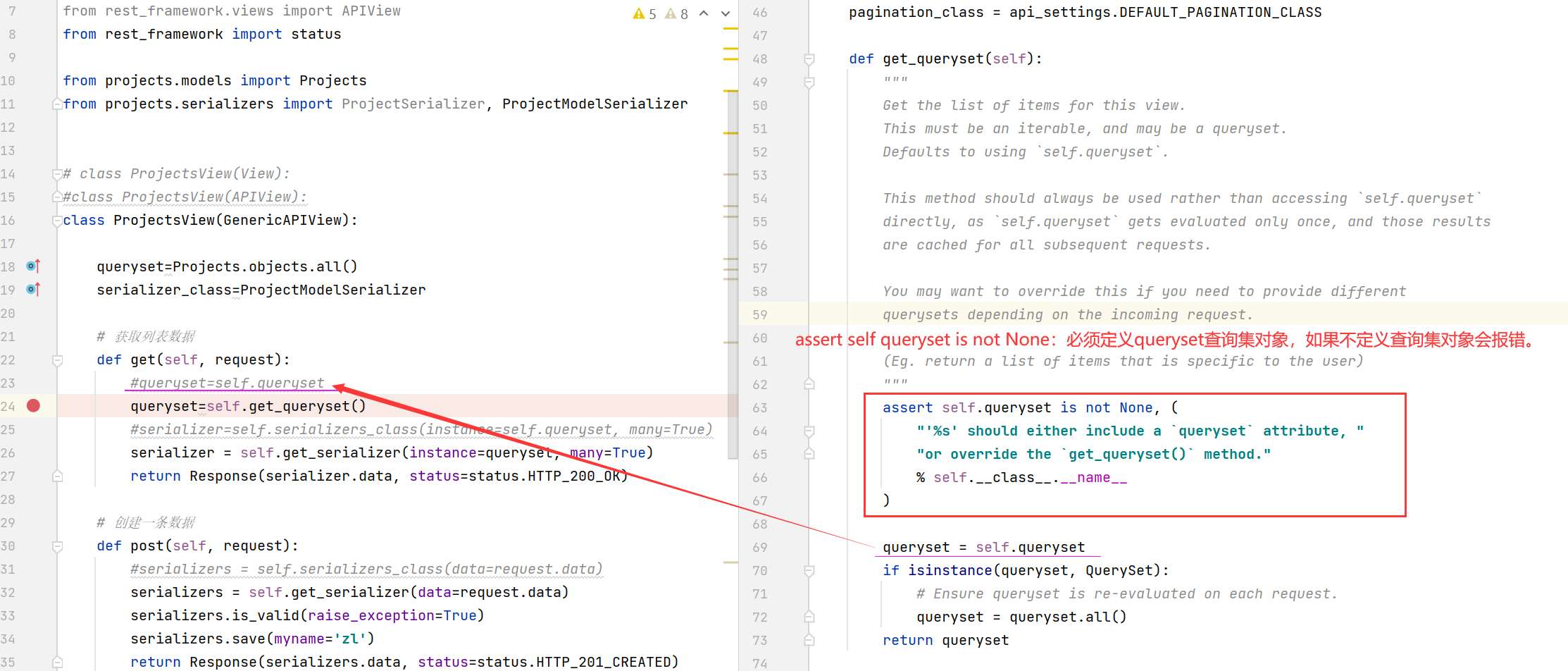This screenshot has height=671, width=1568.
Task: Click "or override the `get_queryset()` method" string
Action: [x=1093, y=454]
